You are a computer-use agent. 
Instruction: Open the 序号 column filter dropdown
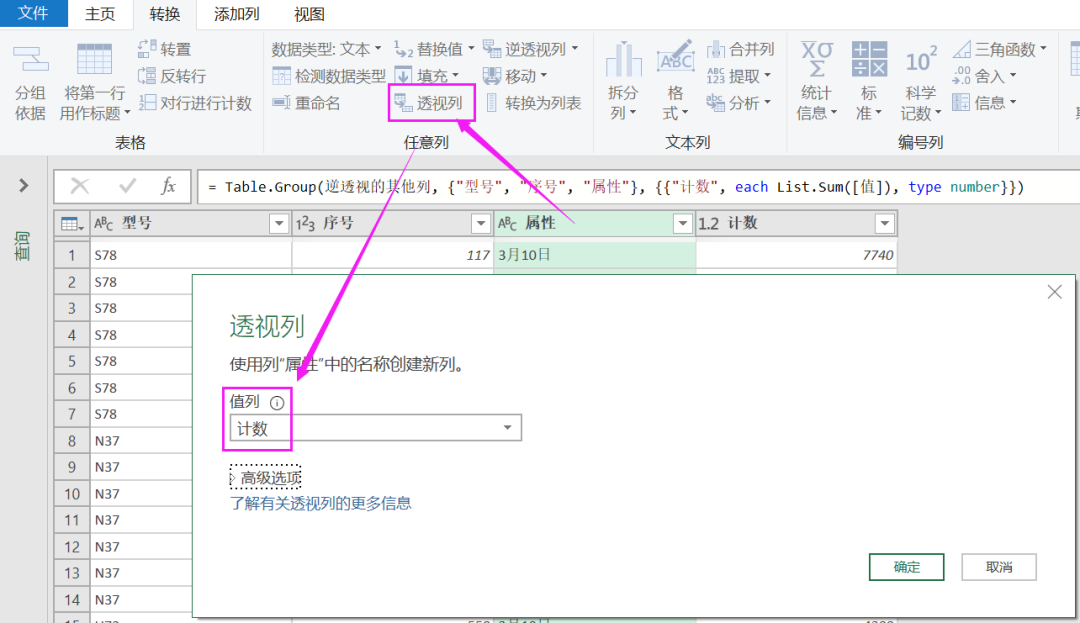pyautogui.click(x=481, y=224)
